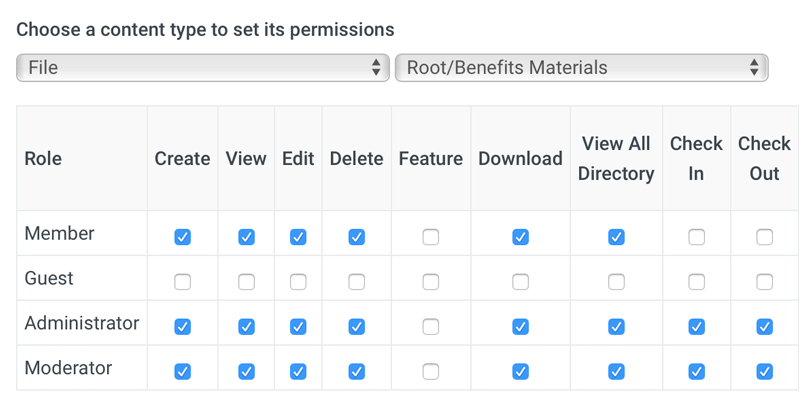Allow Guest to View files
The image size is (804, 412).
pos(246,282)
